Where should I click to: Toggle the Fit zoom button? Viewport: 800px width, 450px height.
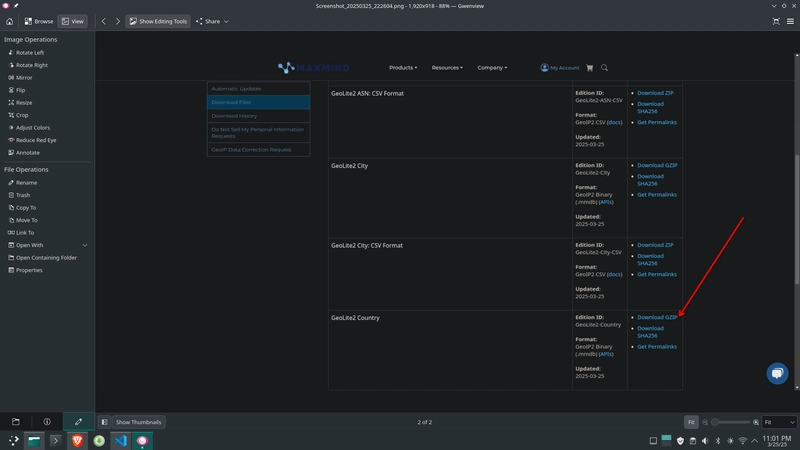(x=691, y=422)
